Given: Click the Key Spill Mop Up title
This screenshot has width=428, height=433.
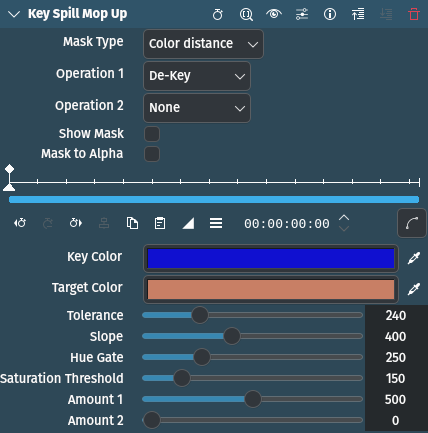Looking at the screenshot, I should coord(78,14).
